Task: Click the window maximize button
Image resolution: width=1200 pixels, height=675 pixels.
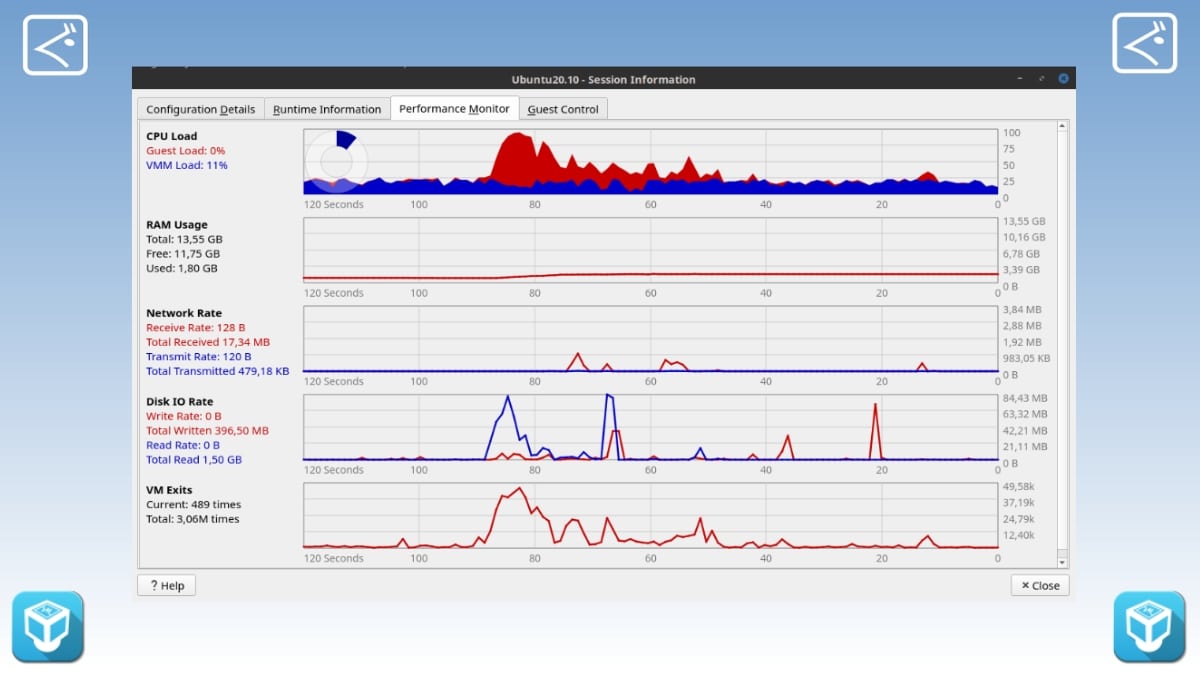Action: tap(1041, 78)
